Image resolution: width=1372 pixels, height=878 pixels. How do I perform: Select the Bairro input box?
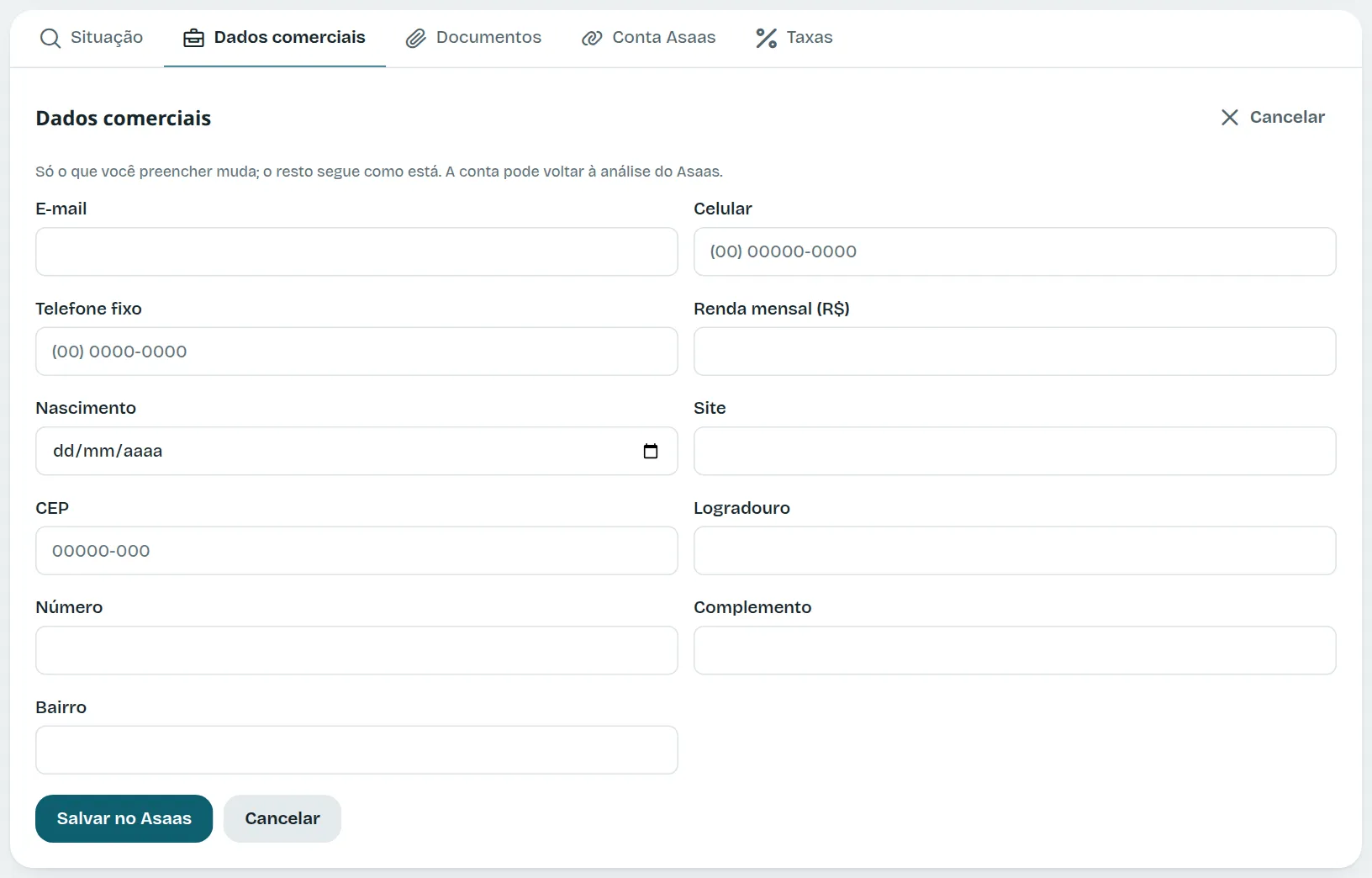pos(356,750)
